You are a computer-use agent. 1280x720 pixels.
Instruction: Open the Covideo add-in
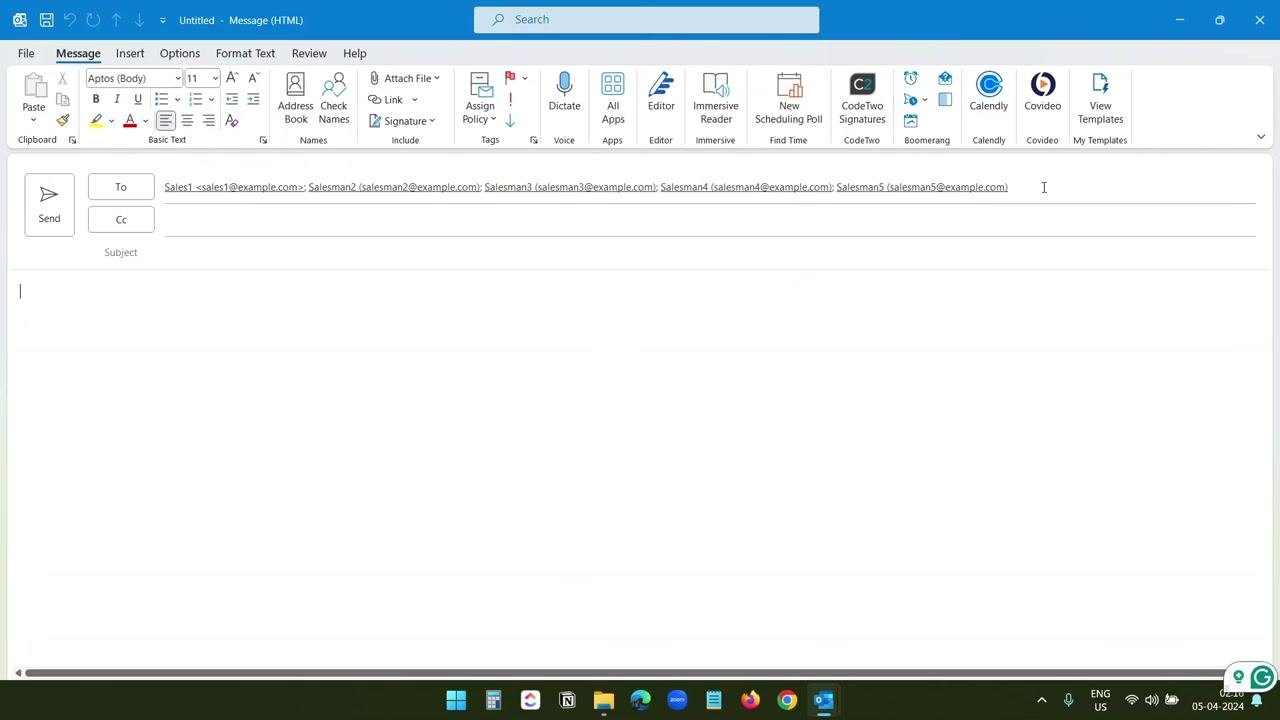point(1043,92)
